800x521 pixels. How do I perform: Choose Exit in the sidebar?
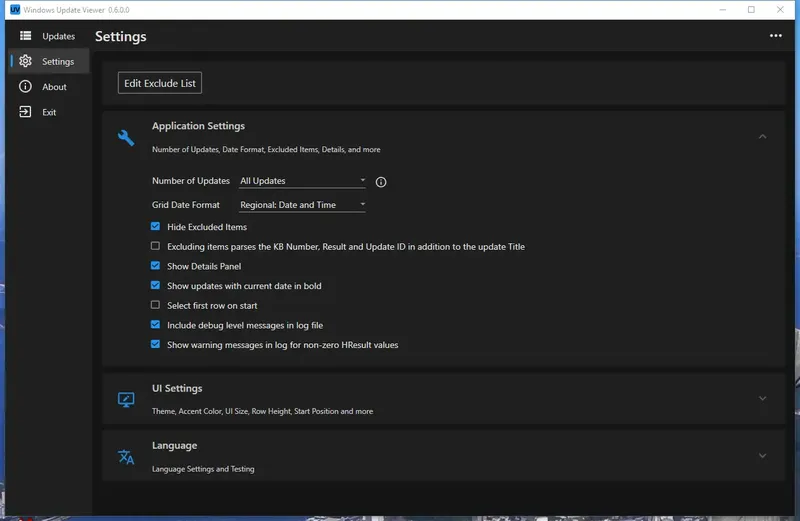point(49,112)
